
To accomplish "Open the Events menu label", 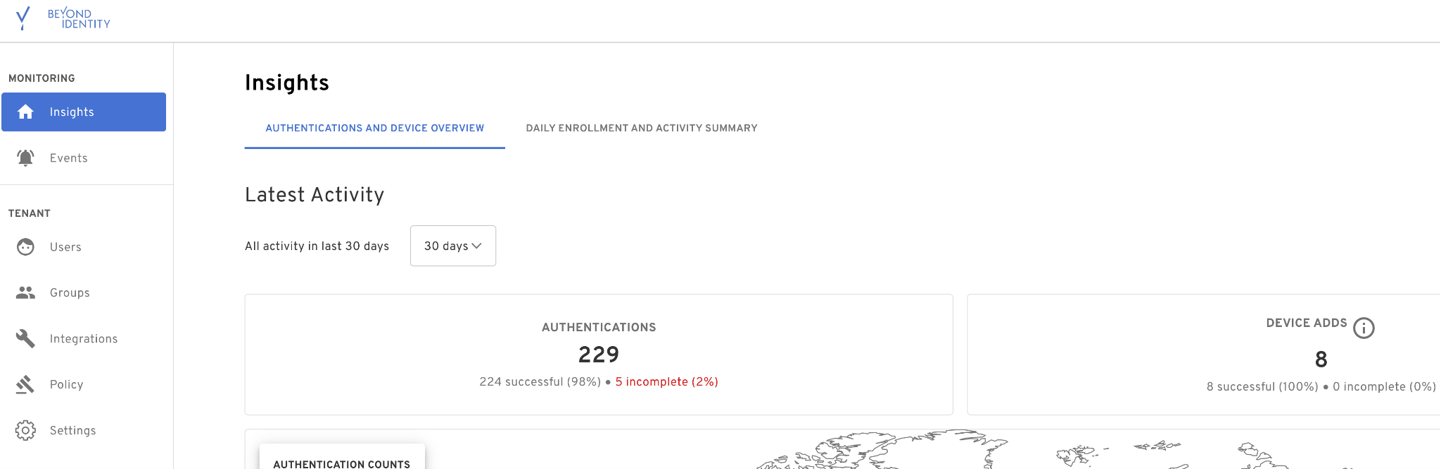I will pyautogui.click(x=69, y=158).
